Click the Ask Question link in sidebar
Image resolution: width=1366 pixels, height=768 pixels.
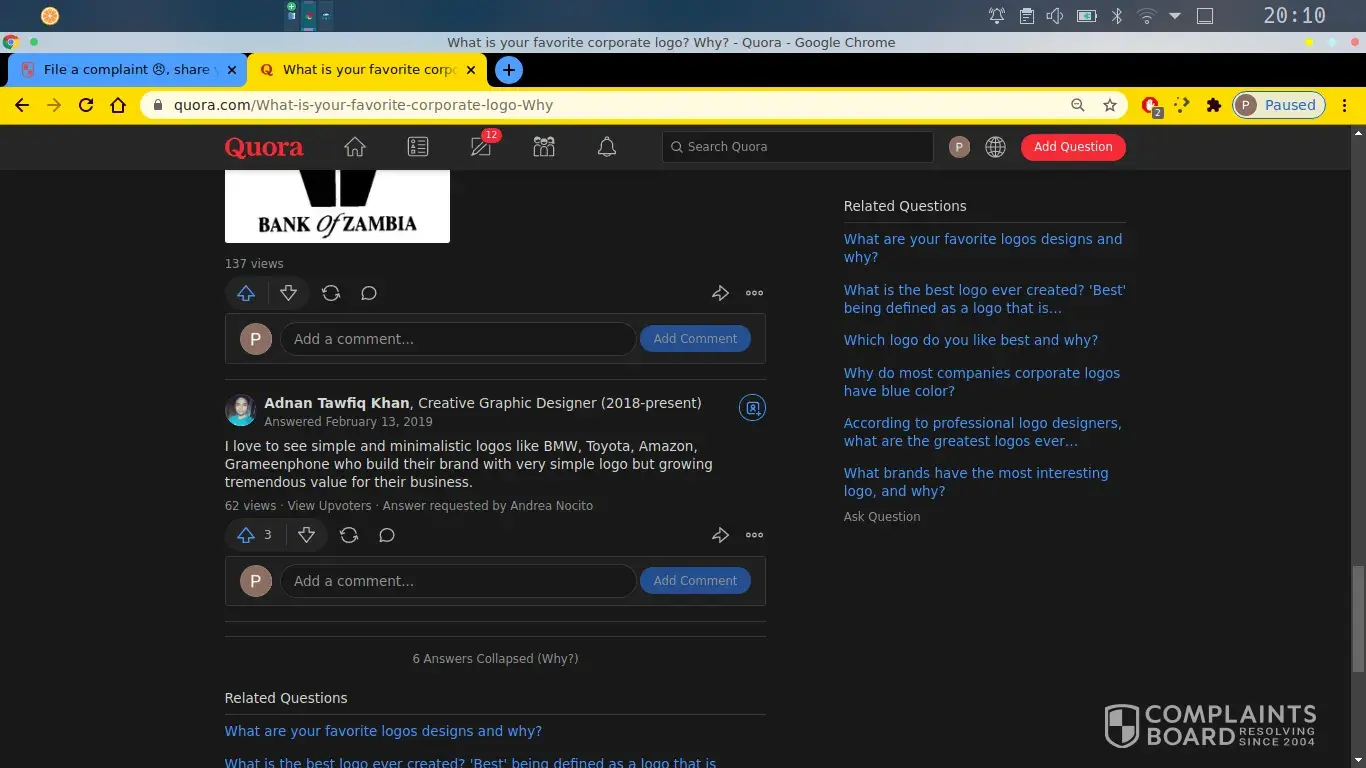(882, 517)
